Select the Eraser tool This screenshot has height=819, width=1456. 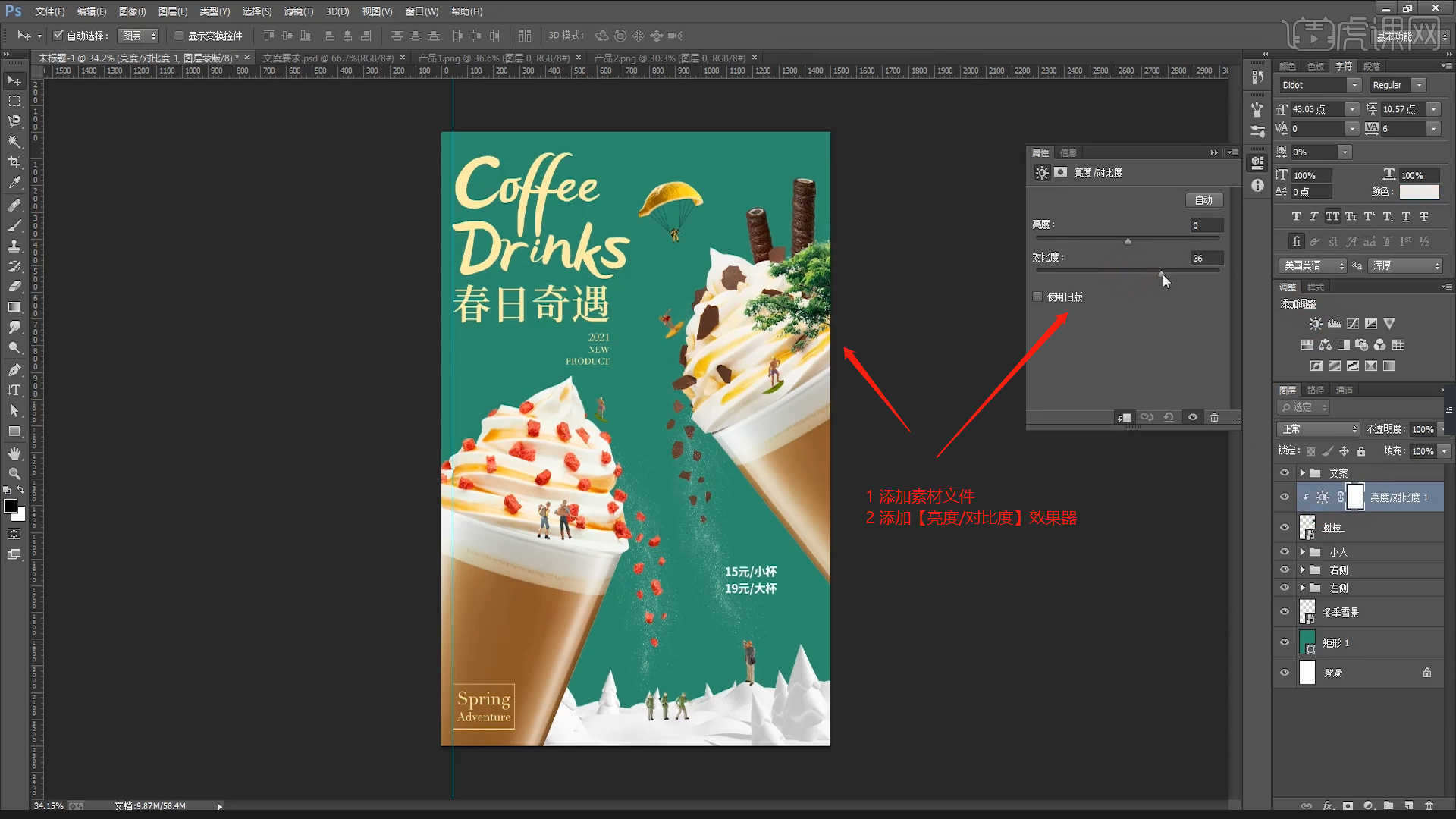coord(14,287)
